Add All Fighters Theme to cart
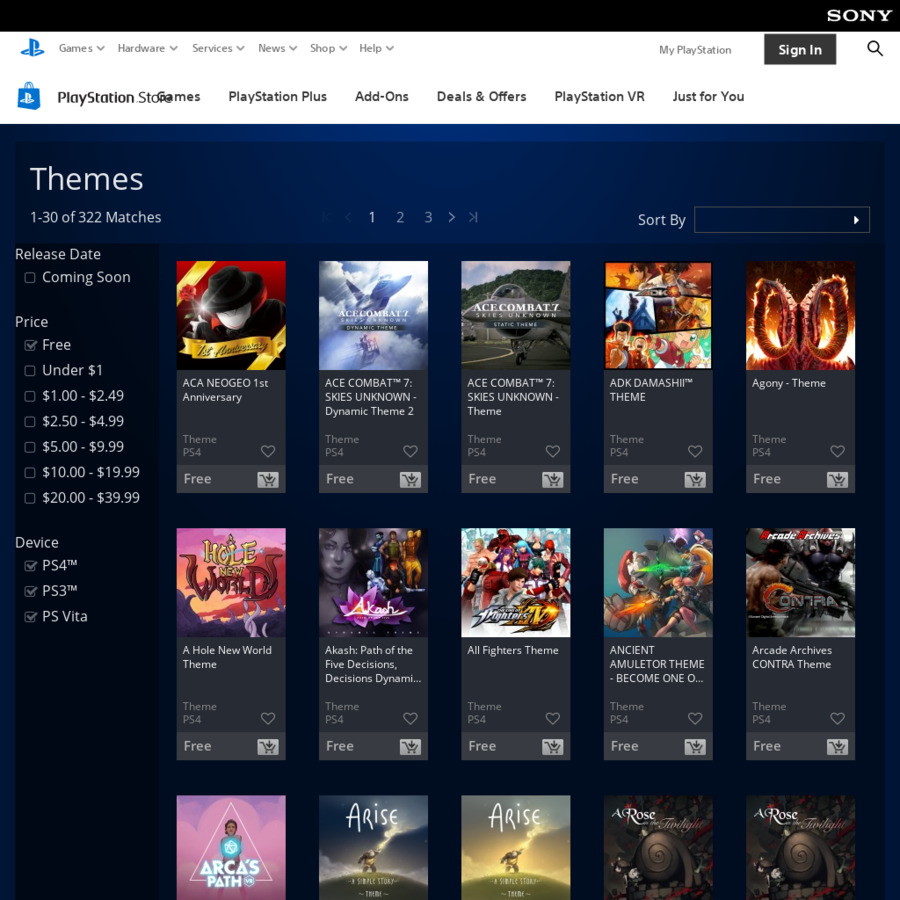The image size is (900, 900). tap(552, 747)
